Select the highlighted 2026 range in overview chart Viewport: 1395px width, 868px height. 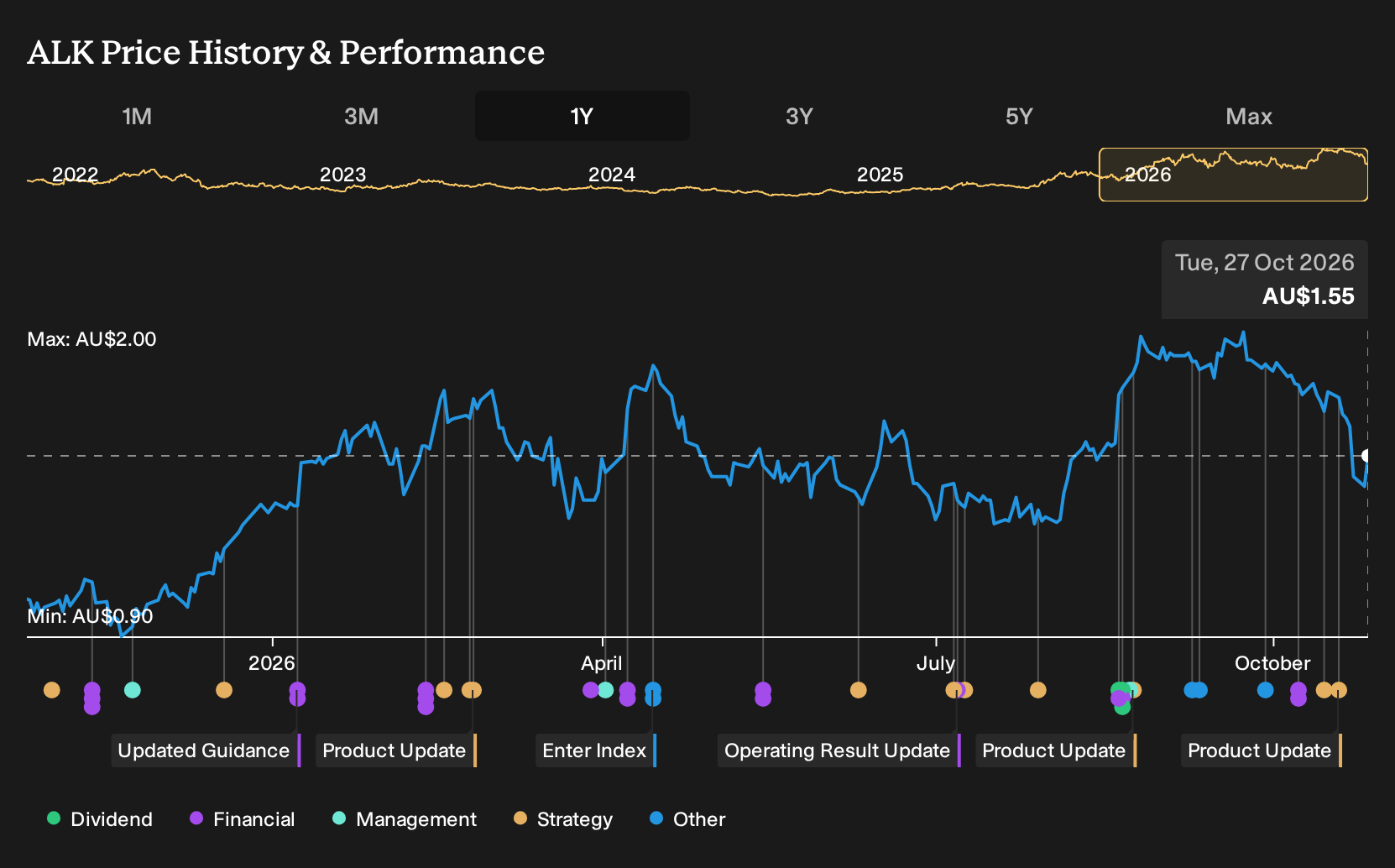[x=1233, y=175]
